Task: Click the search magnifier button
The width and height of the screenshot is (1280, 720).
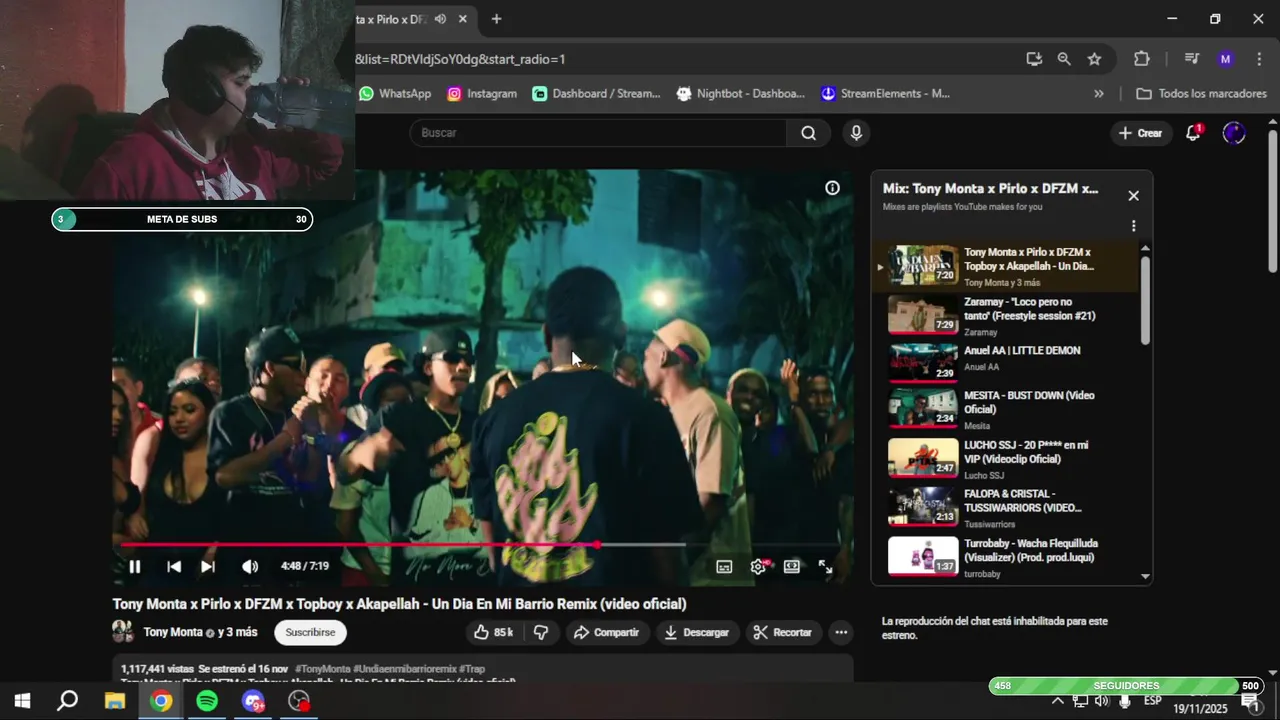Action: (x=808, y=132)
